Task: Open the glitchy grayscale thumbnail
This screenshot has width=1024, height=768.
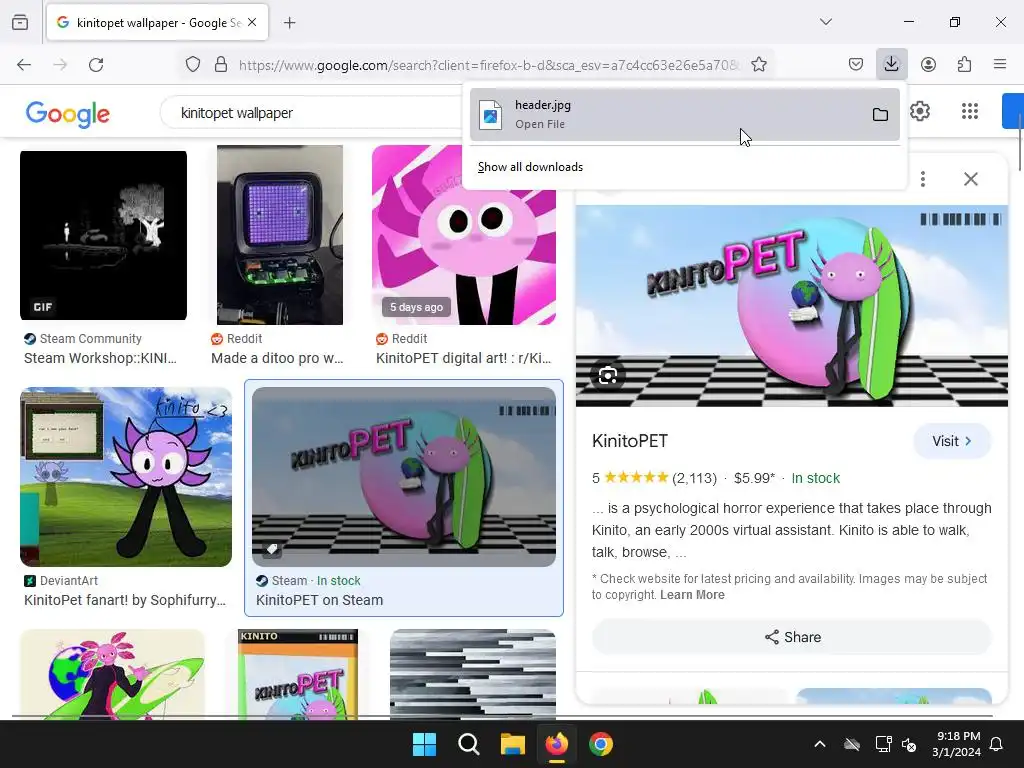Action: [473, 675]
